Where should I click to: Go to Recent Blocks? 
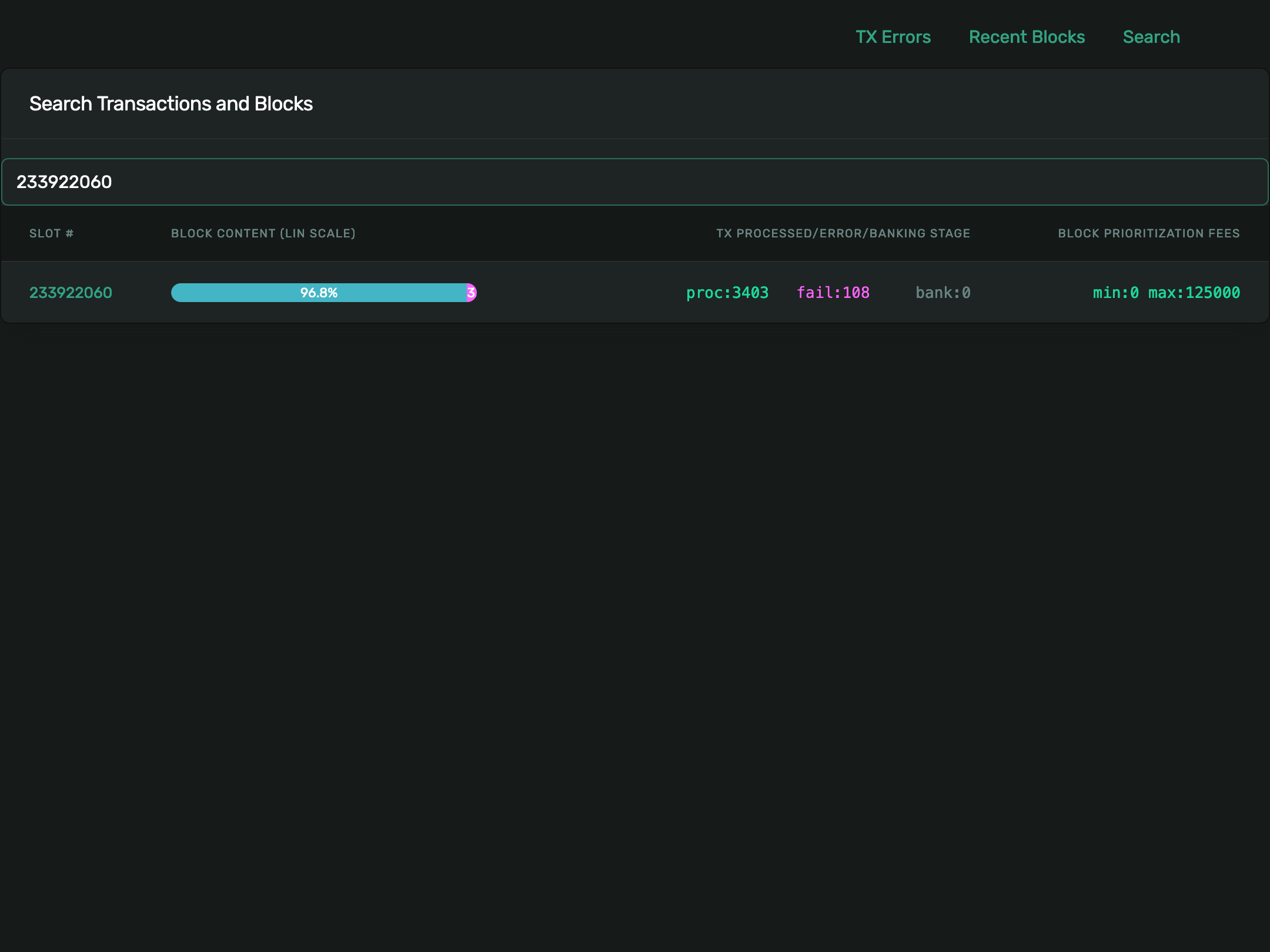tap(1027, 37)
